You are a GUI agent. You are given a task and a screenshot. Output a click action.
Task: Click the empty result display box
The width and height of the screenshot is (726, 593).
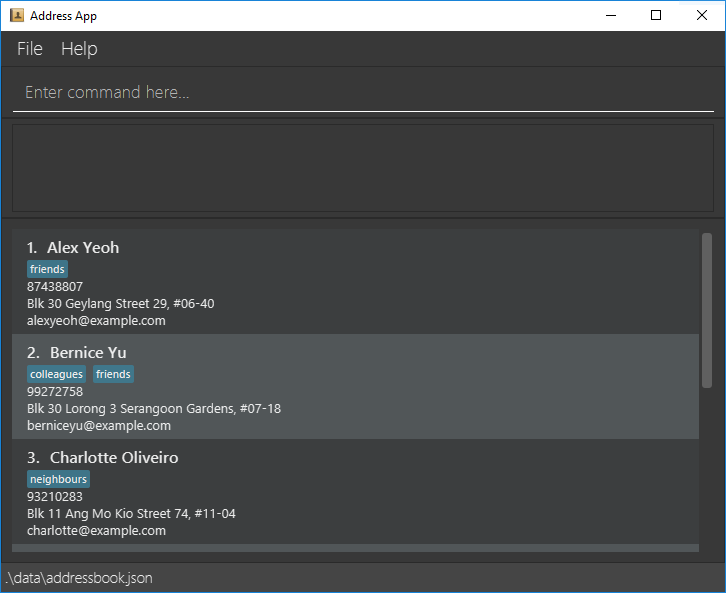click(x=362, y=168)
